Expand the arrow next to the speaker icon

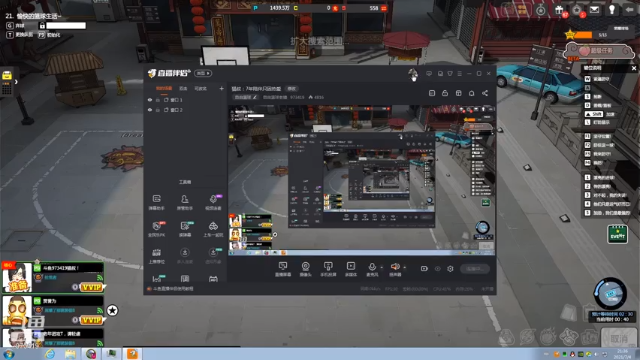tap(404, 268)
